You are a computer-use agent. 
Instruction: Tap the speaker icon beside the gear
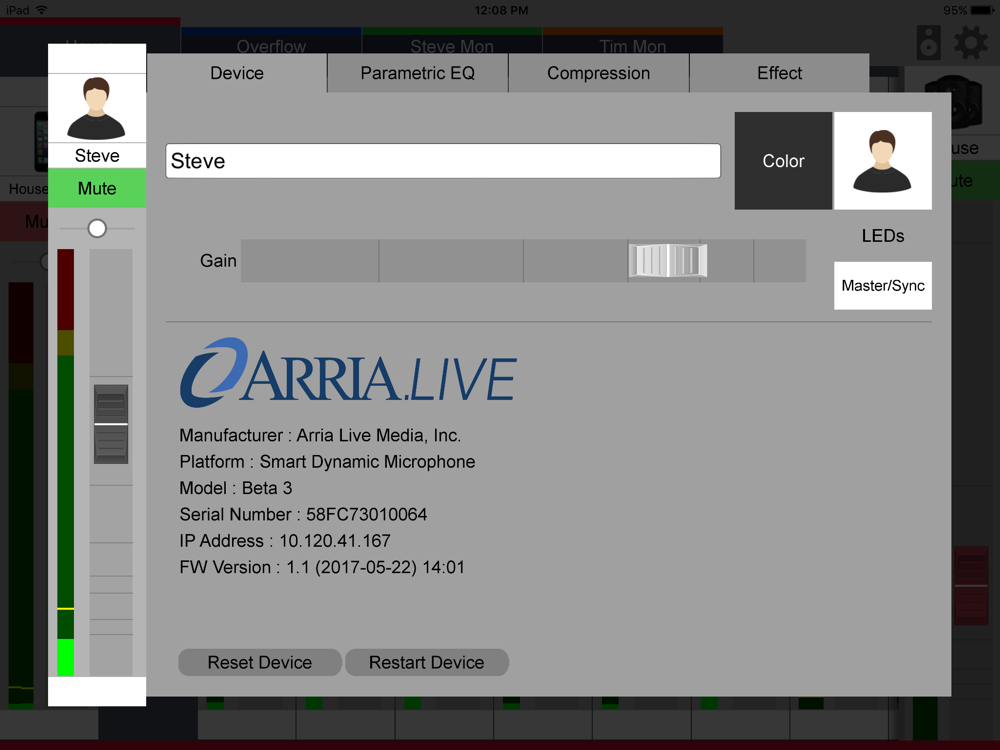929,43
